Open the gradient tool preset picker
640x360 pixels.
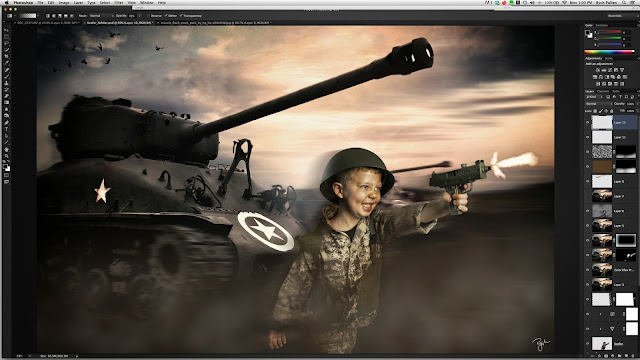click(11, 16)
